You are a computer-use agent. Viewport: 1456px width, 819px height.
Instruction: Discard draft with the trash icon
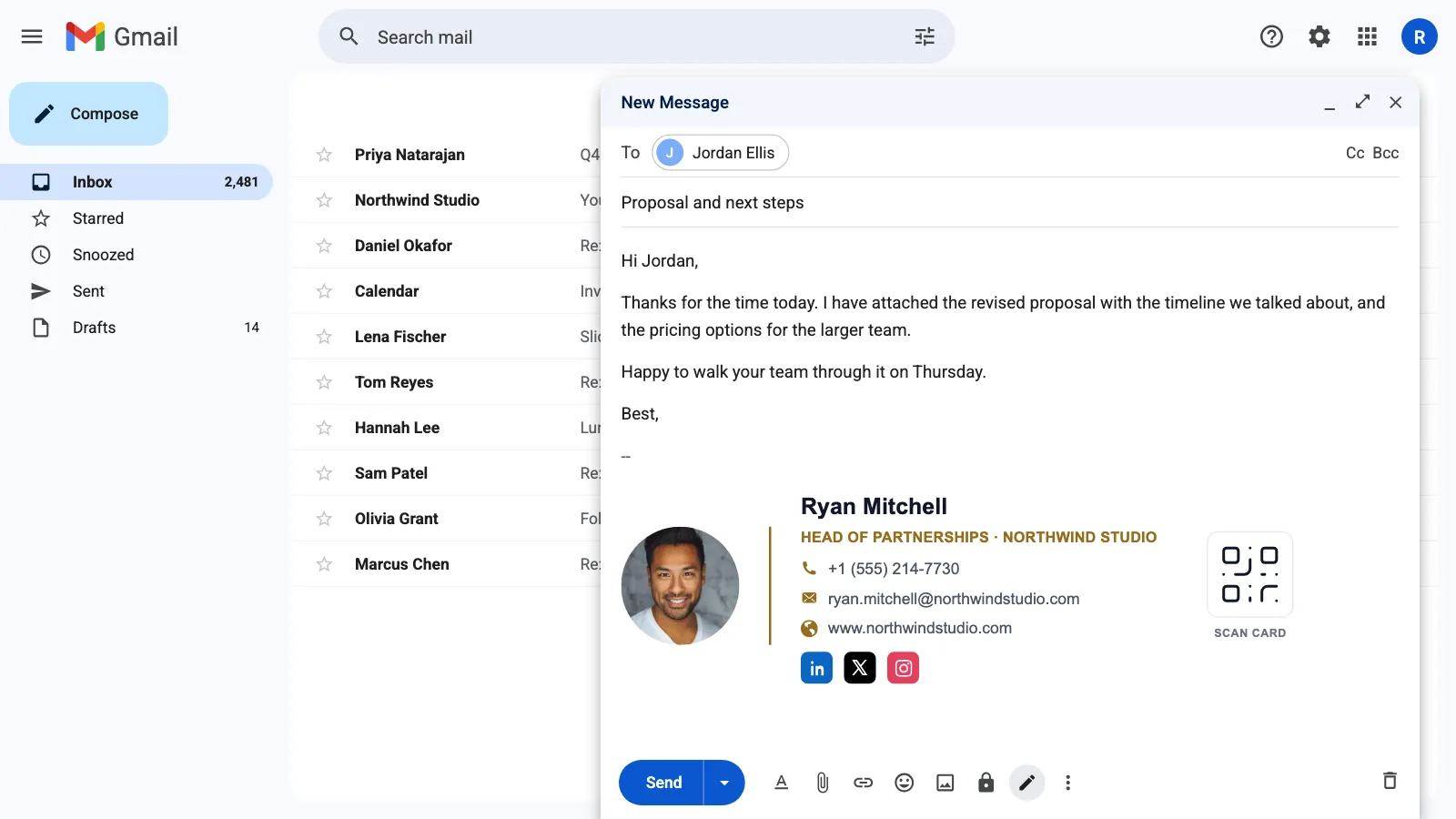pos(1390,780)
